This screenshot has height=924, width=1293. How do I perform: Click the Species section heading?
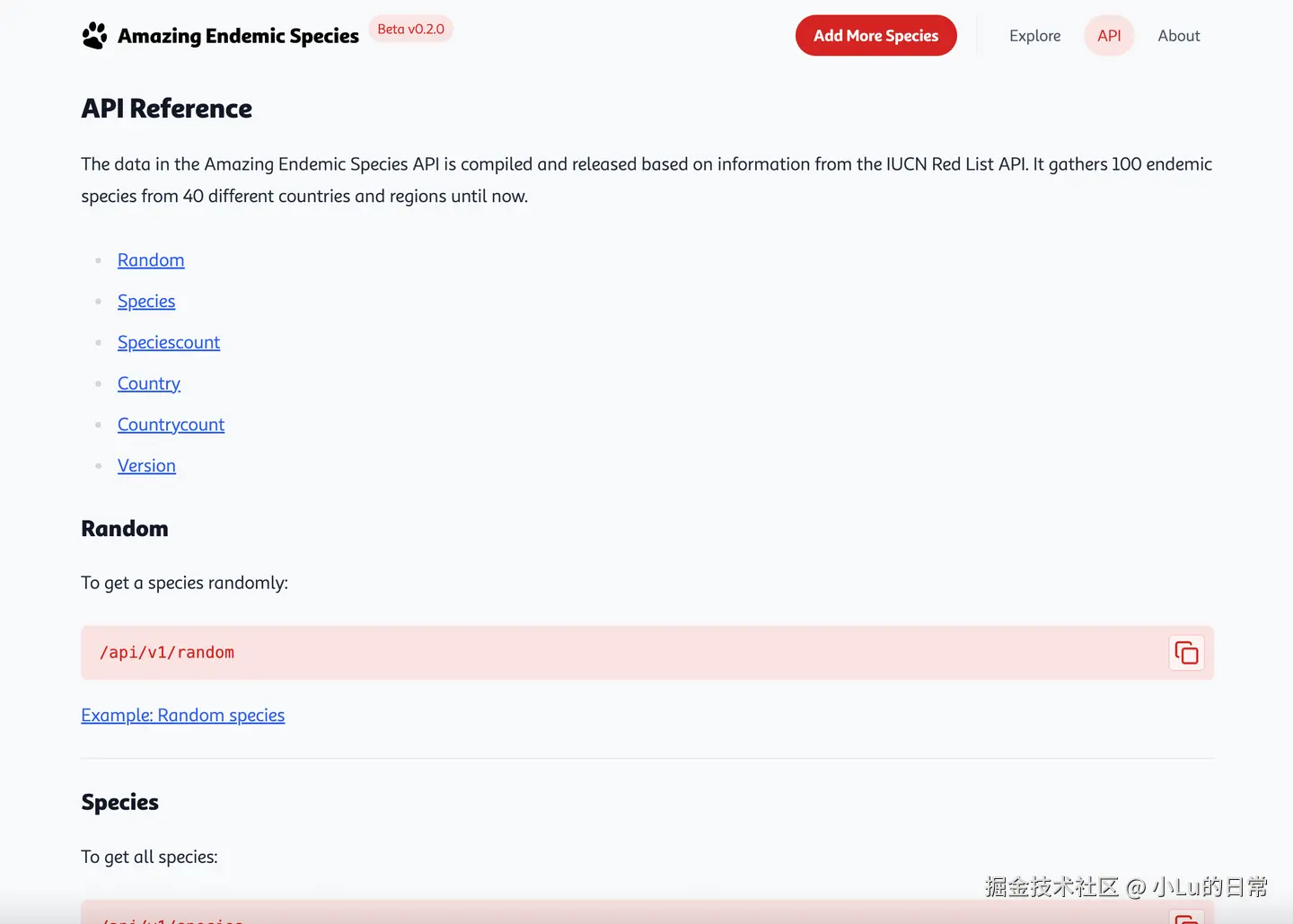coord(119,803)
